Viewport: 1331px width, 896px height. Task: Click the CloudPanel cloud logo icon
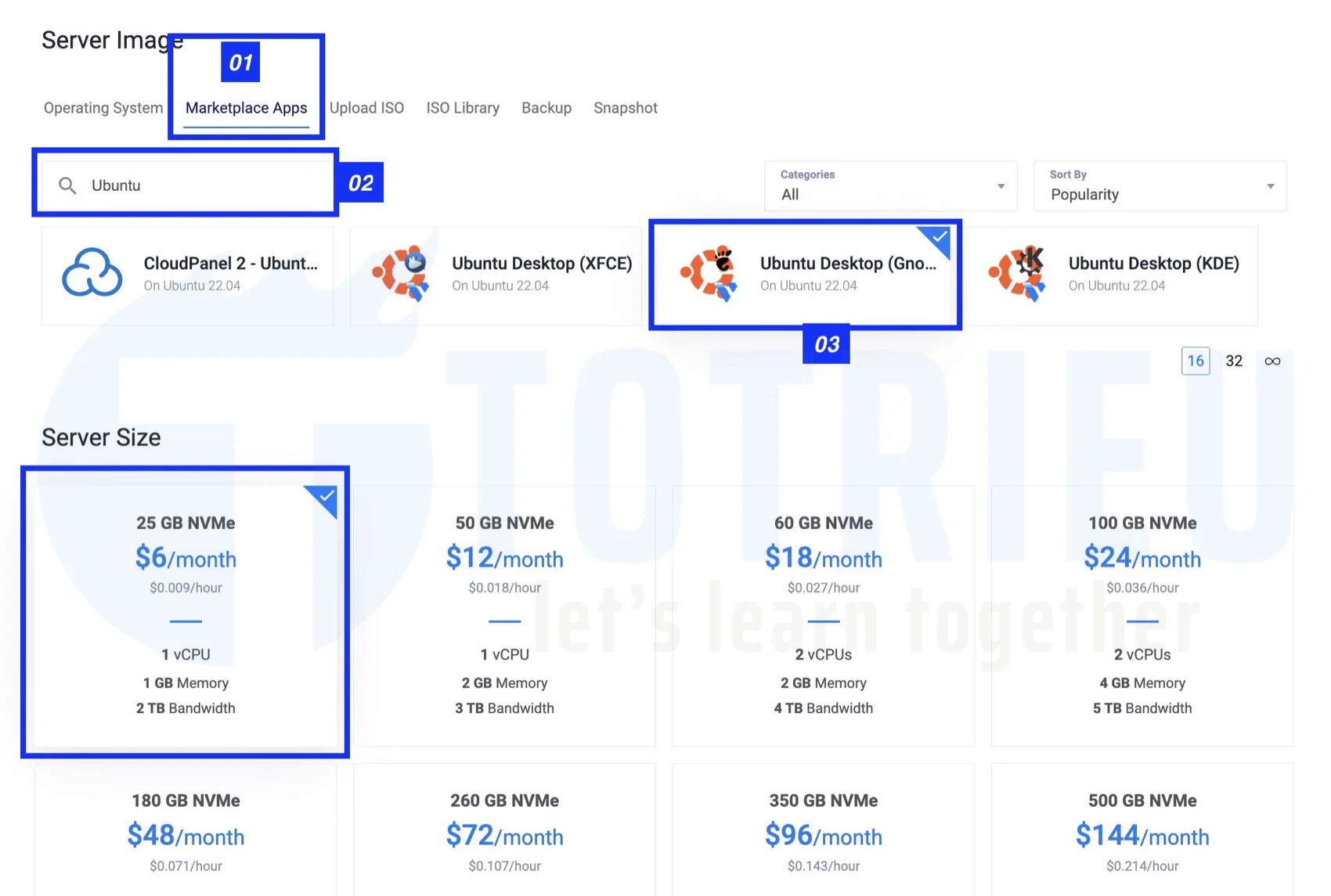[x=92, y=272]
